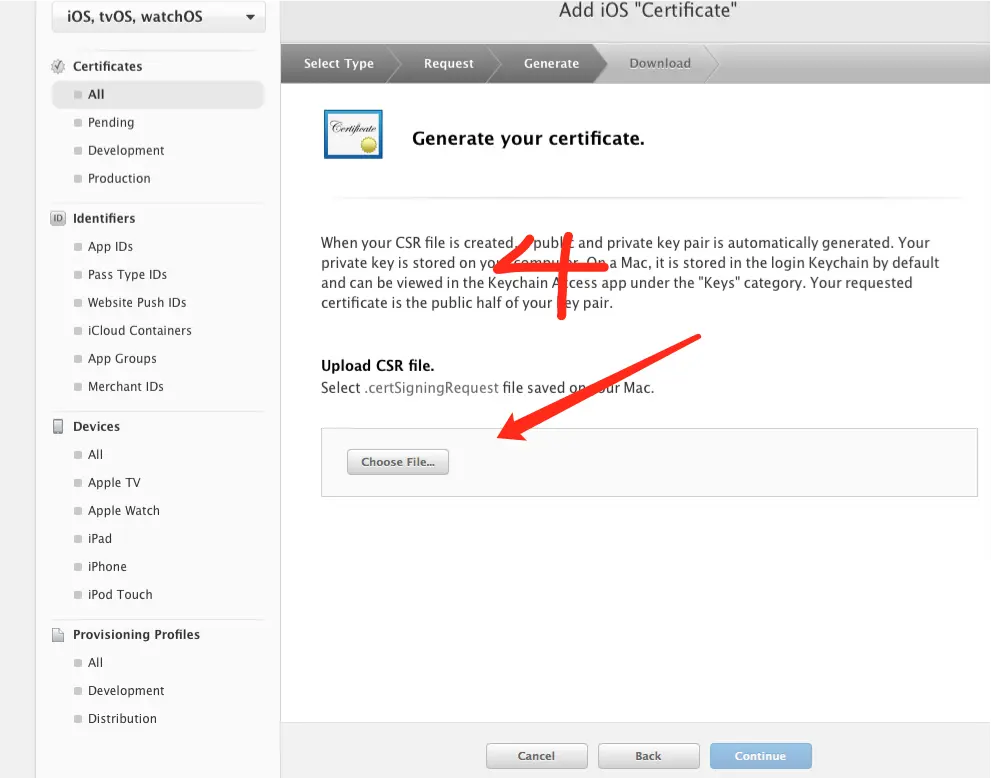Select iCloud Containers in sidebar
The width and height of the screenshot is (991, 778).
[x=139, y=331]
